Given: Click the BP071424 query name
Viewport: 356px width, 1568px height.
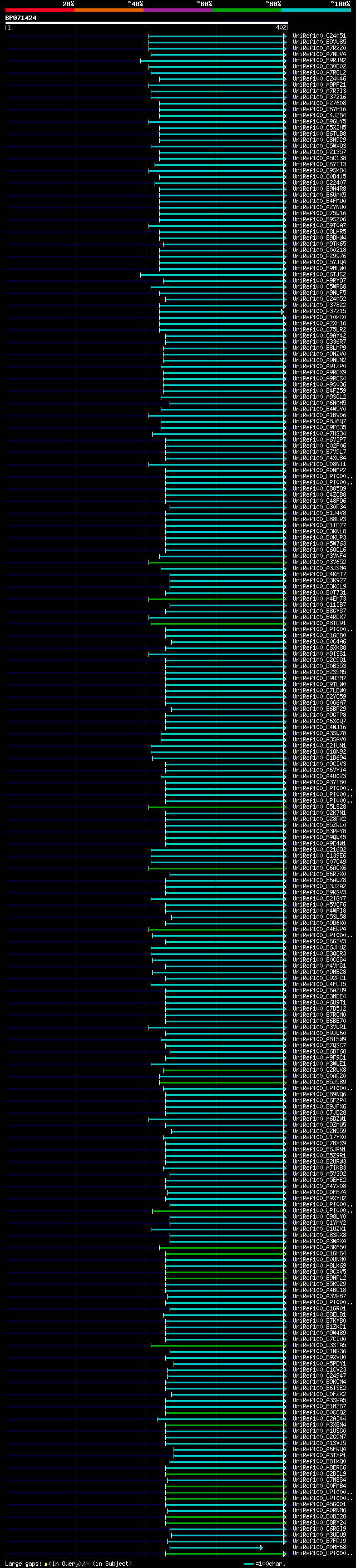Looking at the screenshot, I should pos(21,18).
